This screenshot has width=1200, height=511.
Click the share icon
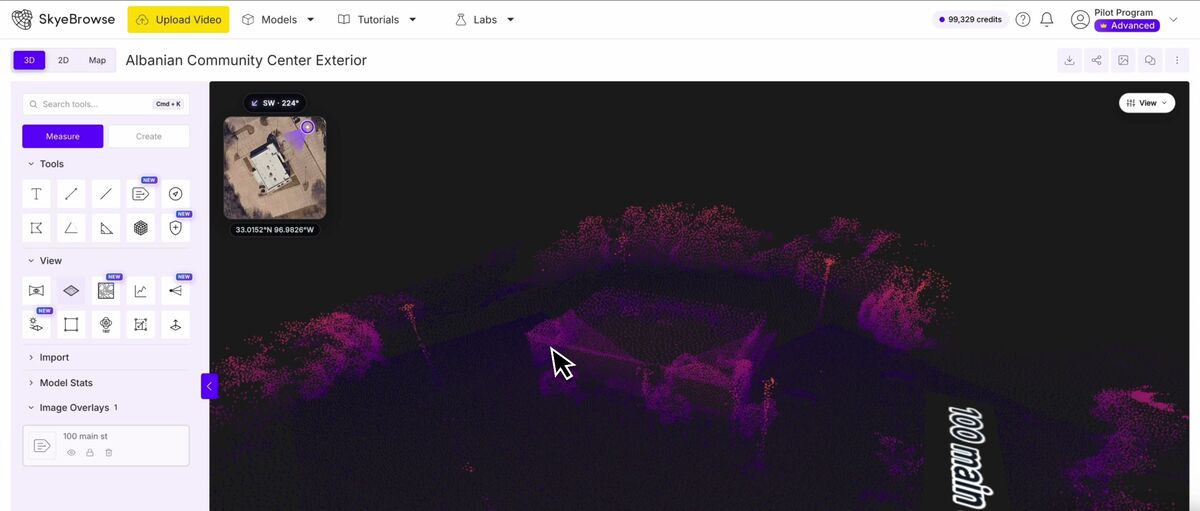point(1096,60)
